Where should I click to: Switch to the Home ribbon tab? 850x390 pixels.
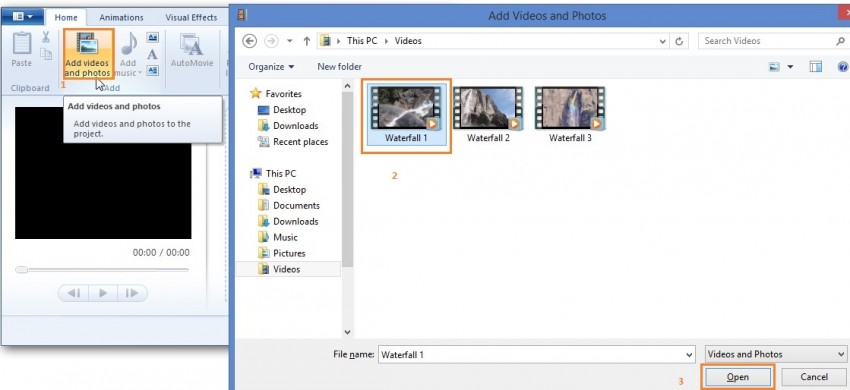66,17
